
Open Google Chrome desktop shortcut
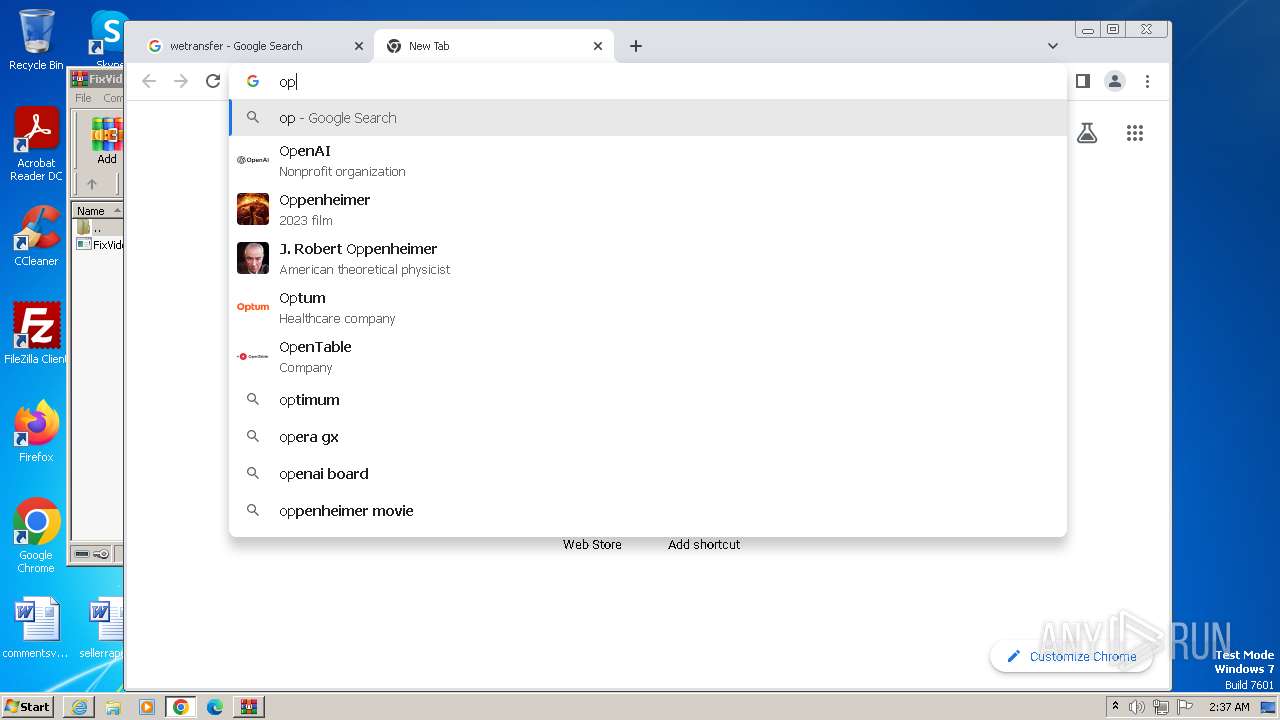tap(36, 535)
